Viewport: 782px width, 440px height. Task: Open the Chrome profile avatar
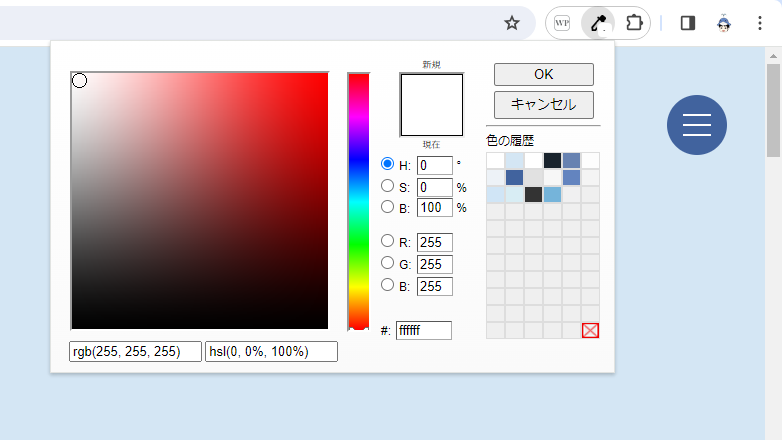point(724,23)
